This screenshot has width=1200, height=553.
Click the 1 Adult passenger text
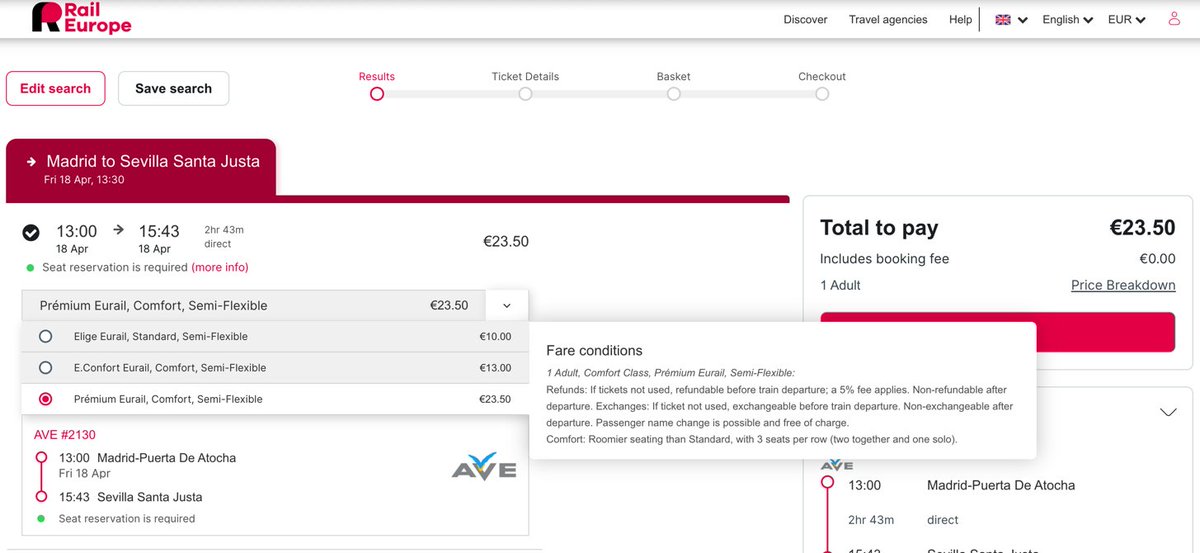point(840,285)
